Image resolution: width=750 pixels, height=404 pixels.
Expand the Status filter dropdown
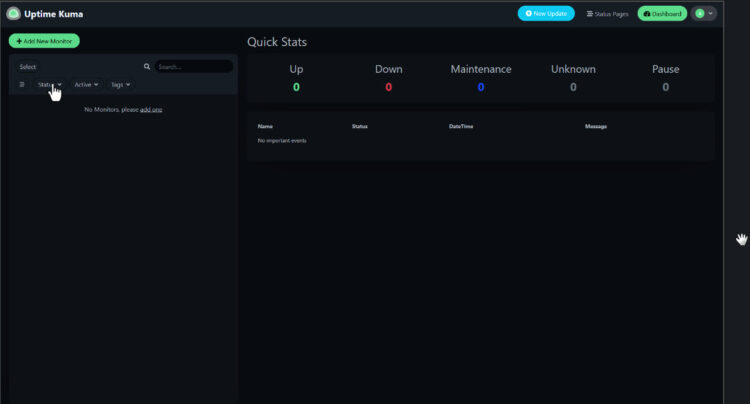[x=50, y=85]
